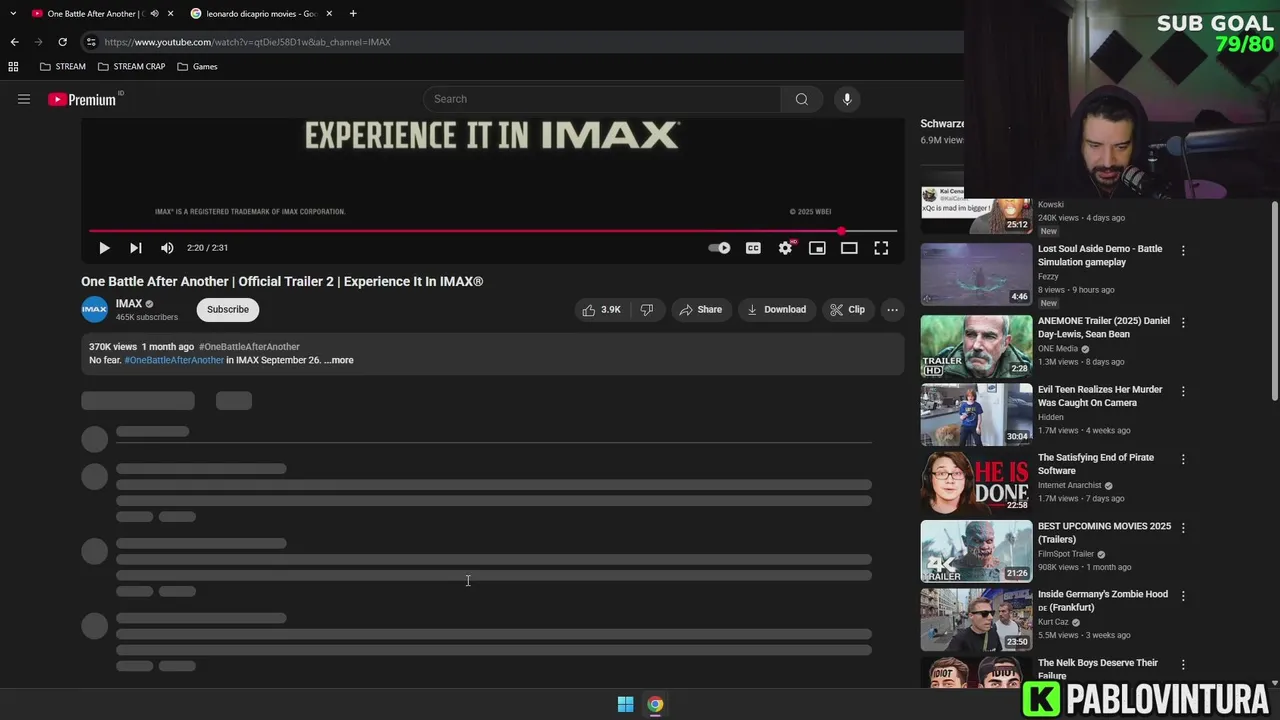Open options for Lost Soul Aside video

point(1183,251)
